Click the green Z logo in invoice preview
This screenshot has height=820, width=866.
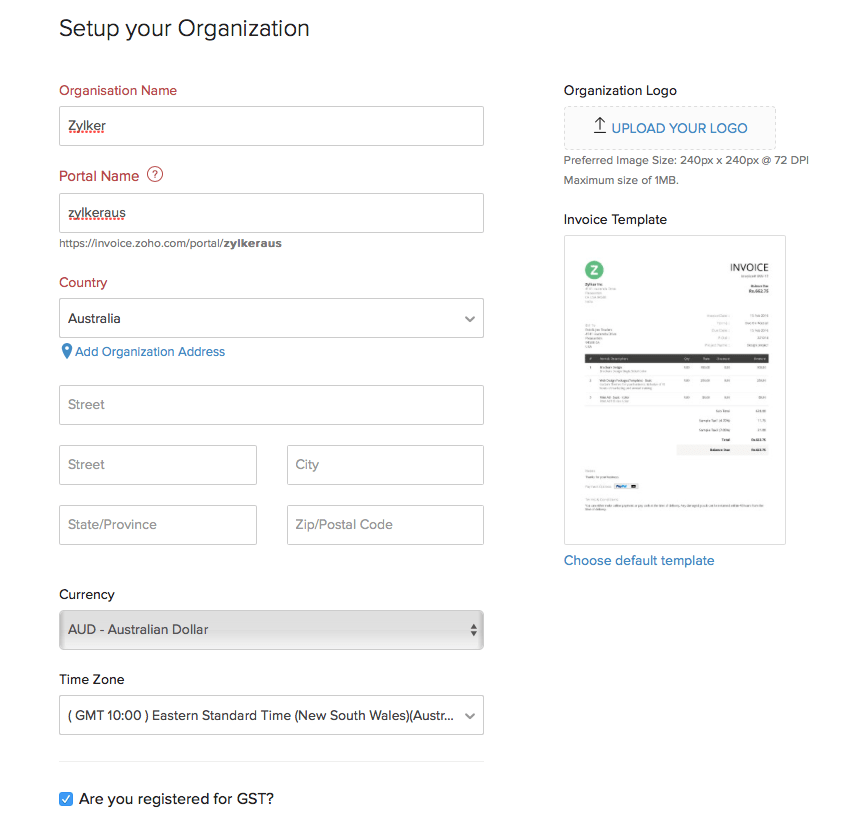click(x=595, y=270)
